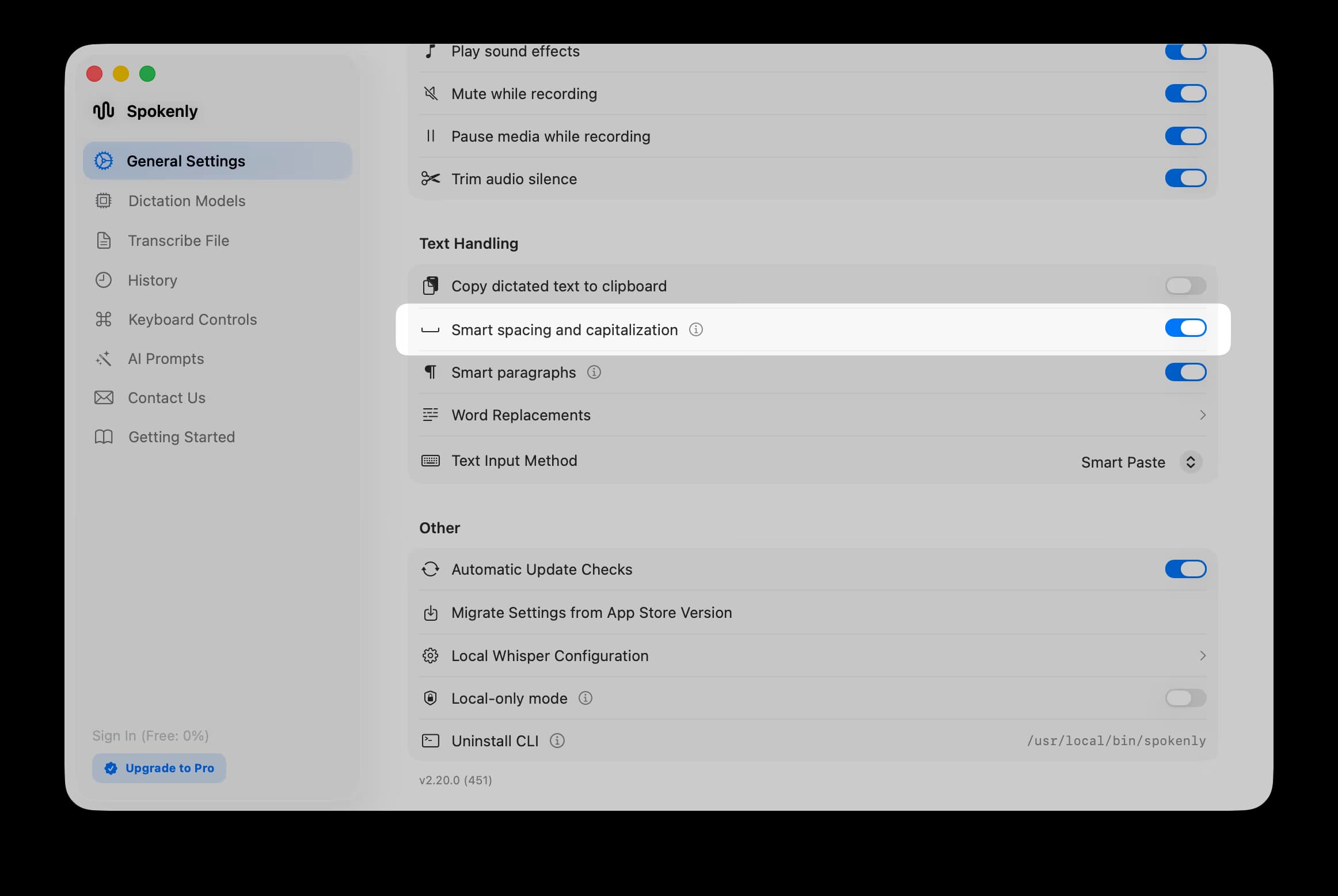Screen dimensions: 1338x896
Task: Turn off Automatic Update Checks
Action: pyautogui.click(x=1185, y=569)
